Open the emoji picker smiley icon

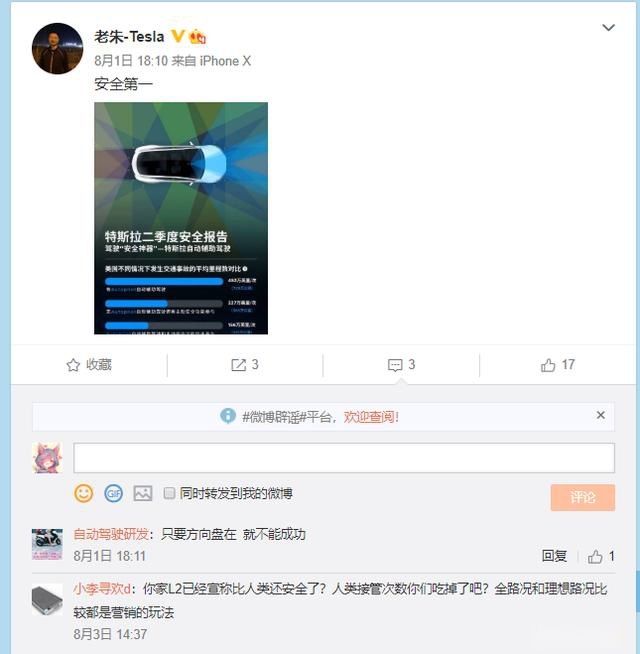(x=83, y=493)
